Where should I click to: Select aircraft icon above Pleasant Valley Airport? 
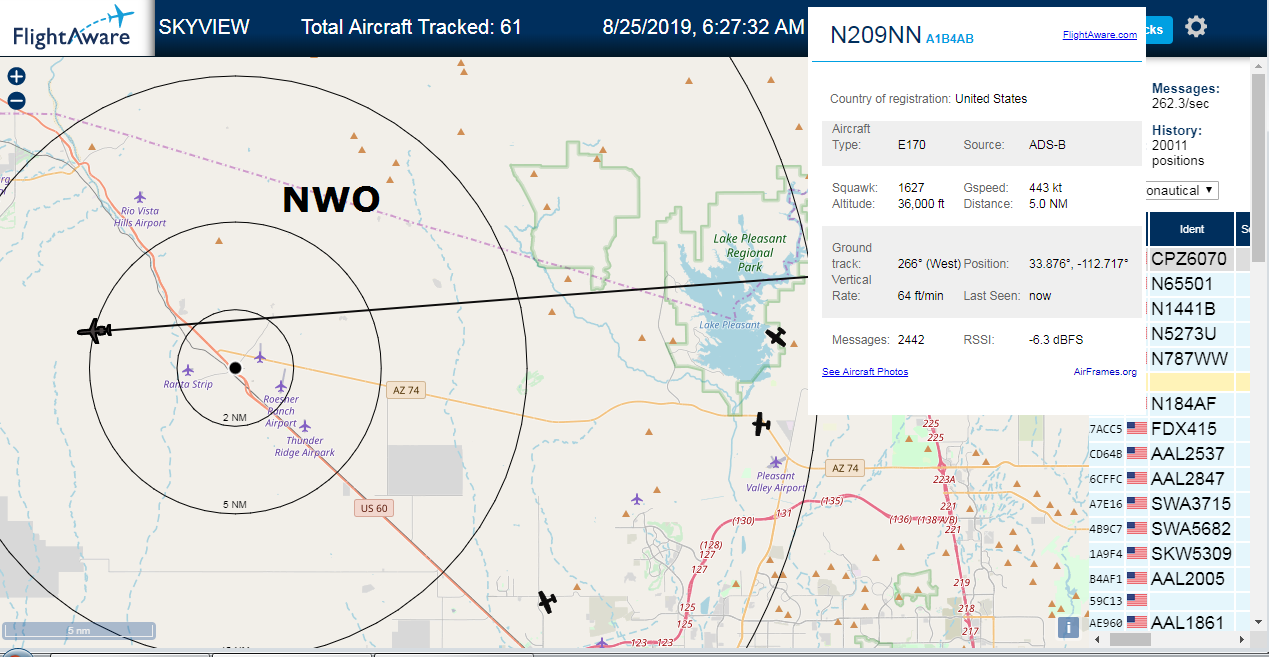point(762,424)
